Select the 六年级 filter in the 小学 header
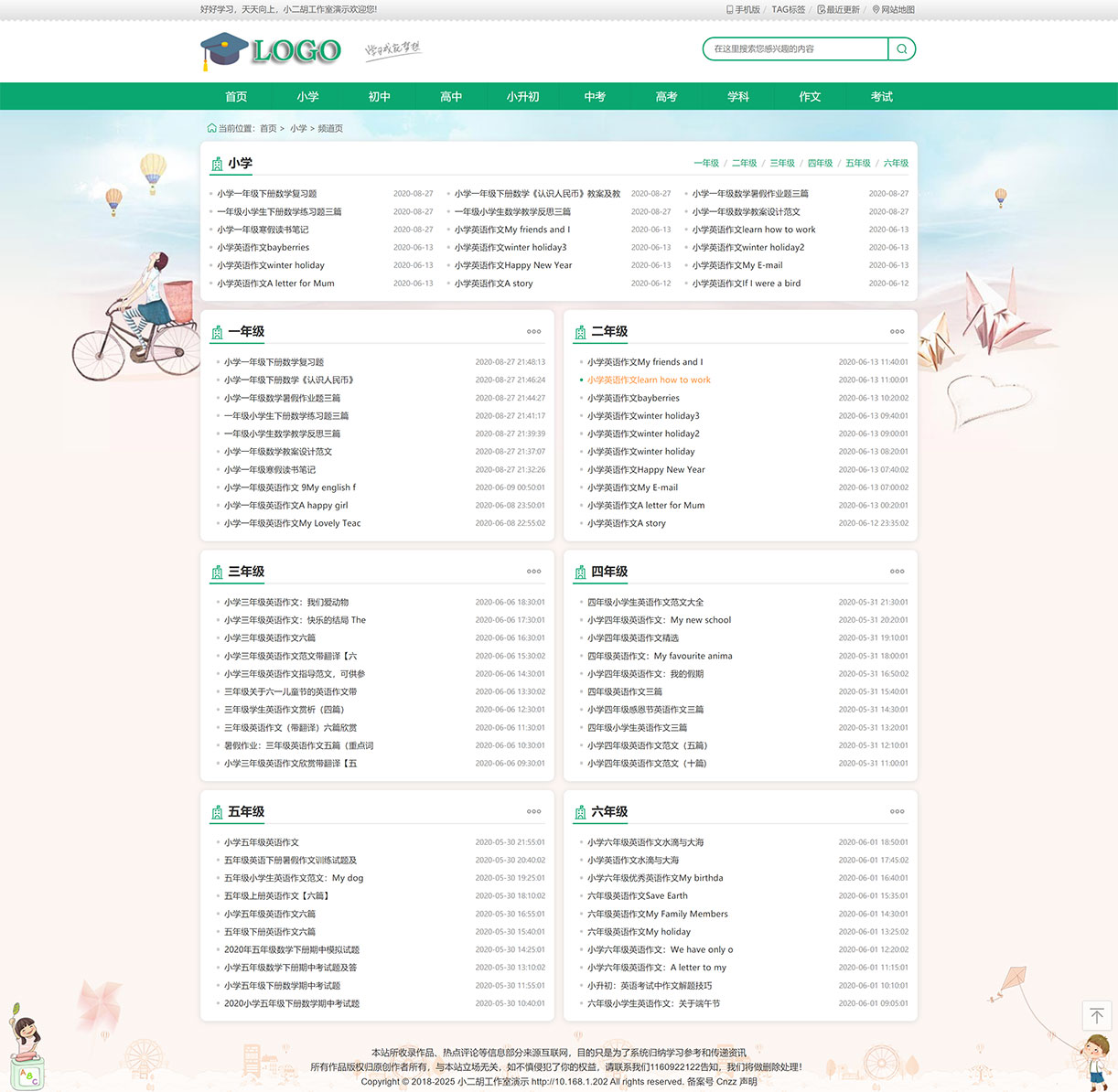1118x1092 pixels. (895, 163)
